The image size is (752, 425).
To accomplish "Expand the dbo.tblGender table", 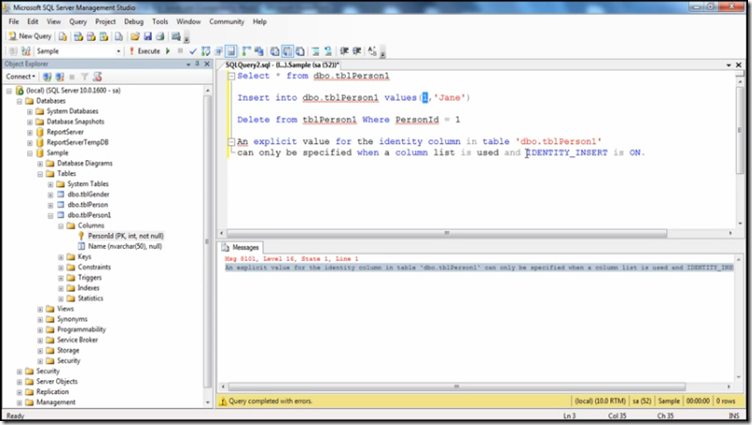I will (50, 195).
